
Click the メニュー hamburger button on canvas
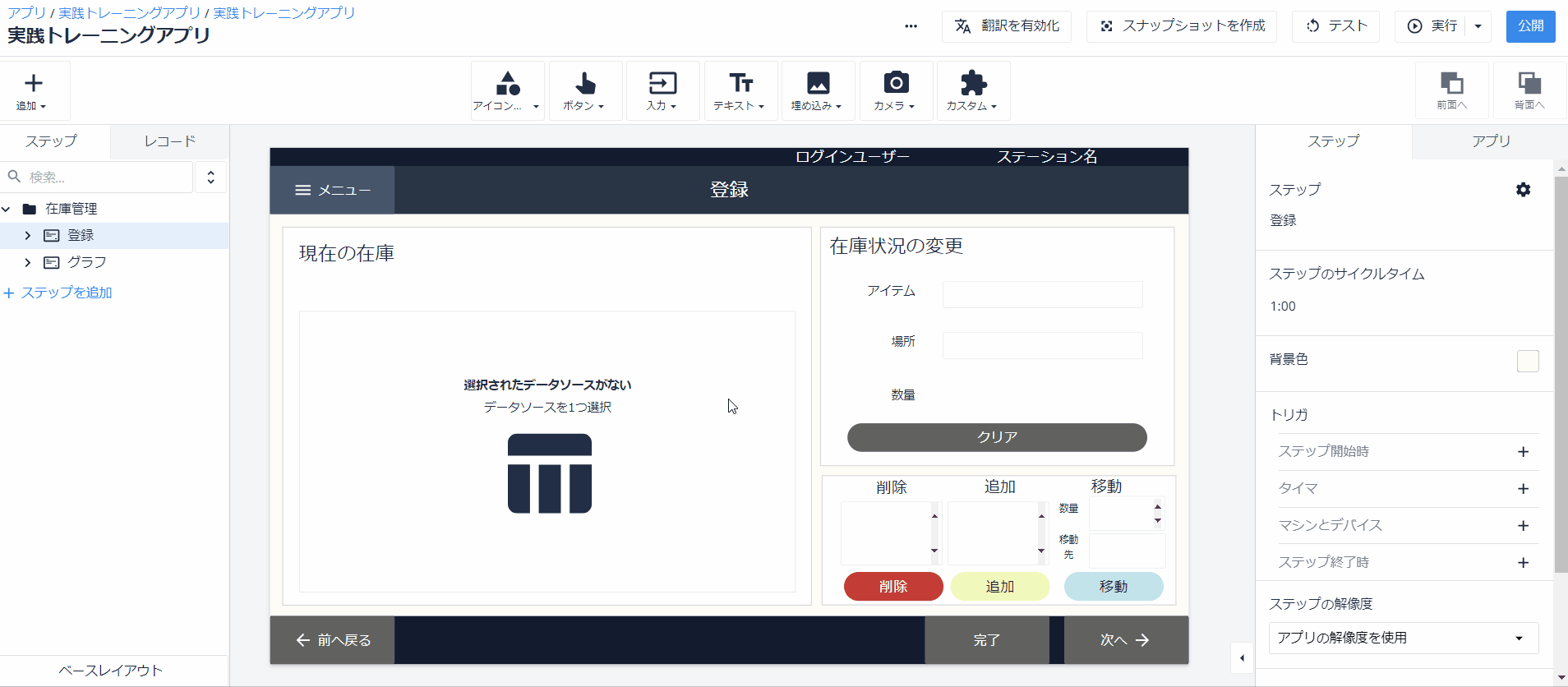[332, 190]
